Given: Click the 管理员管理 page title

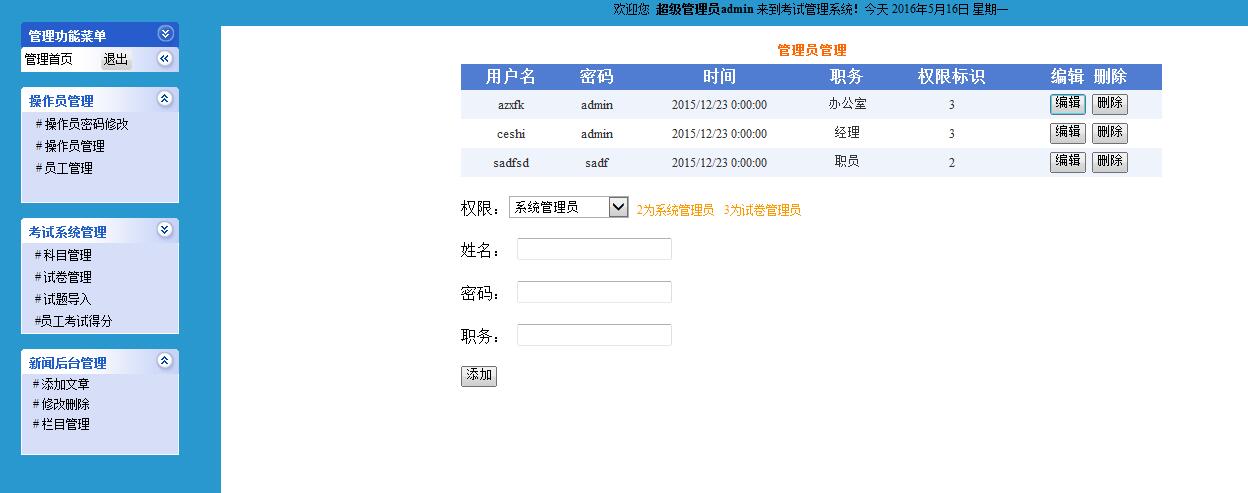Looking at the screenshot, I should (x=812, y=50).
